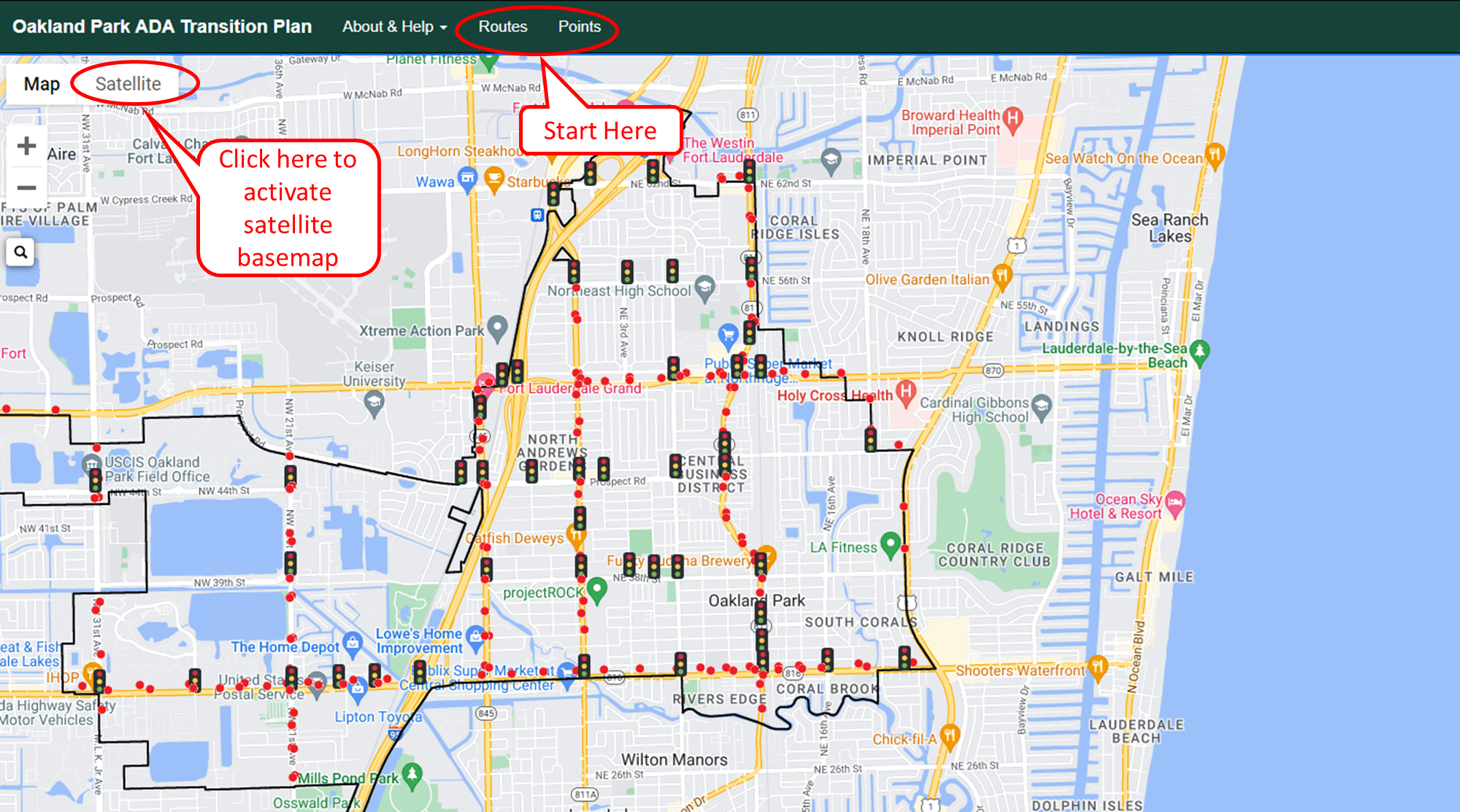Click the Shooters Waterfront restaurant marker
The height and width of the screenshot is (812, 1460).
[x=1097, y=667]
